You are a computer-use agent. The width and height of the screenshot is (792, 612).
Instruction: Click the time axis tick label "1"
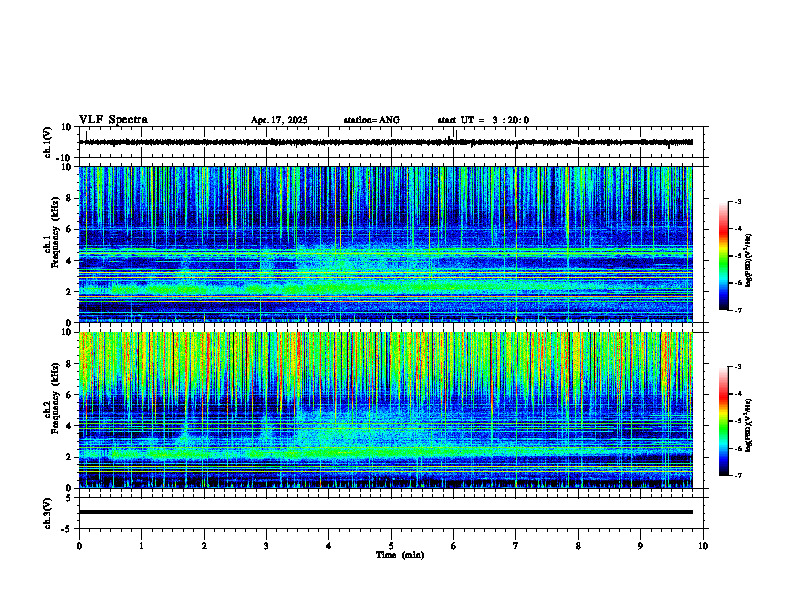click(141, 546)
